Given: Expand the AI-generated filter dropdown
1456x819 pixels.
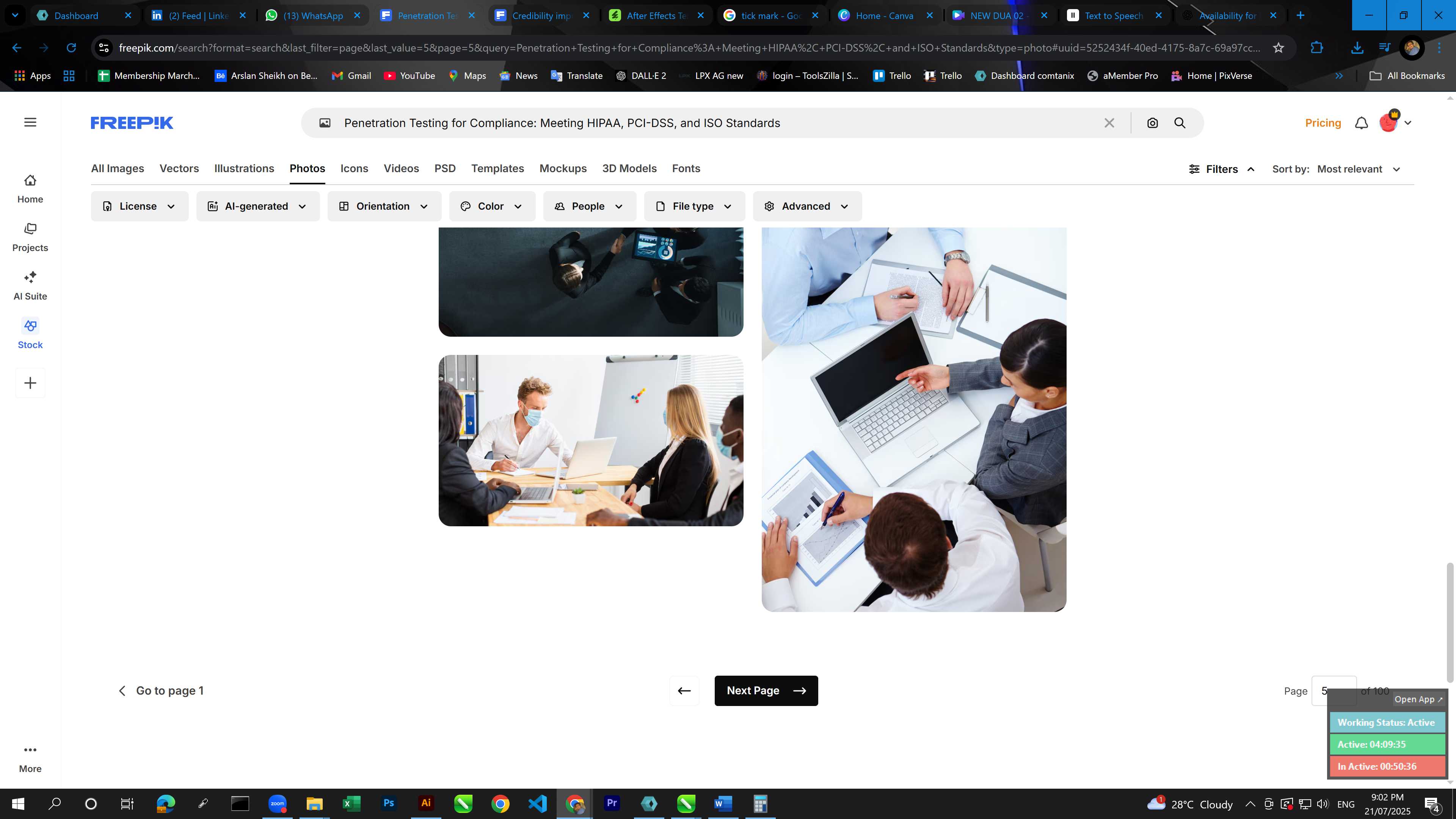Looking at the screenshot, I should point(258,206).
